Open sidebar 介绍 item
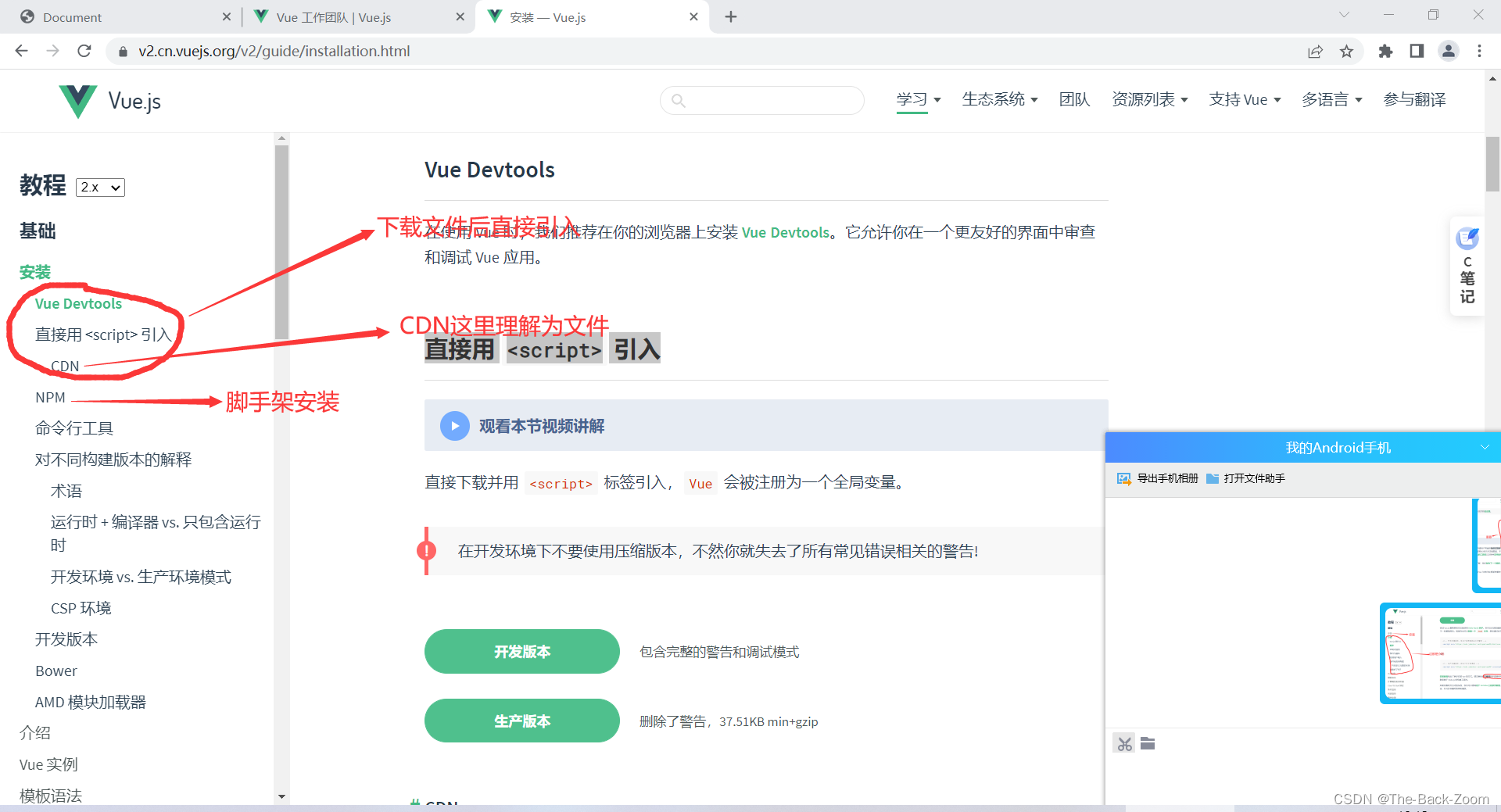This screenshot has width=1501, height=812. [x=35, y=733]
